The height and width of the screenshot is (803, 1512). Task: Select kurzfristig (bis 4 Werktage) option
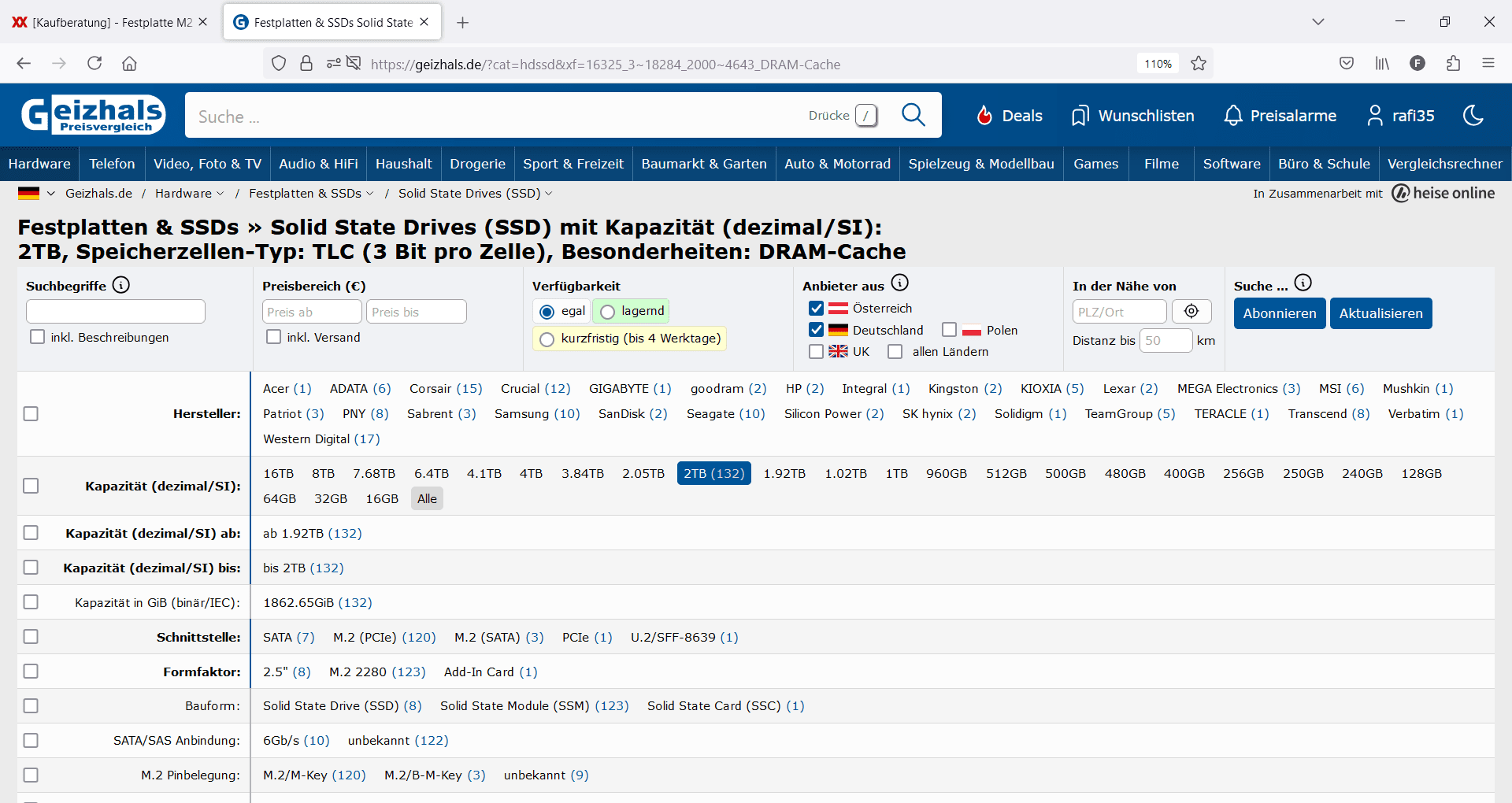click(x=547, y=339)
